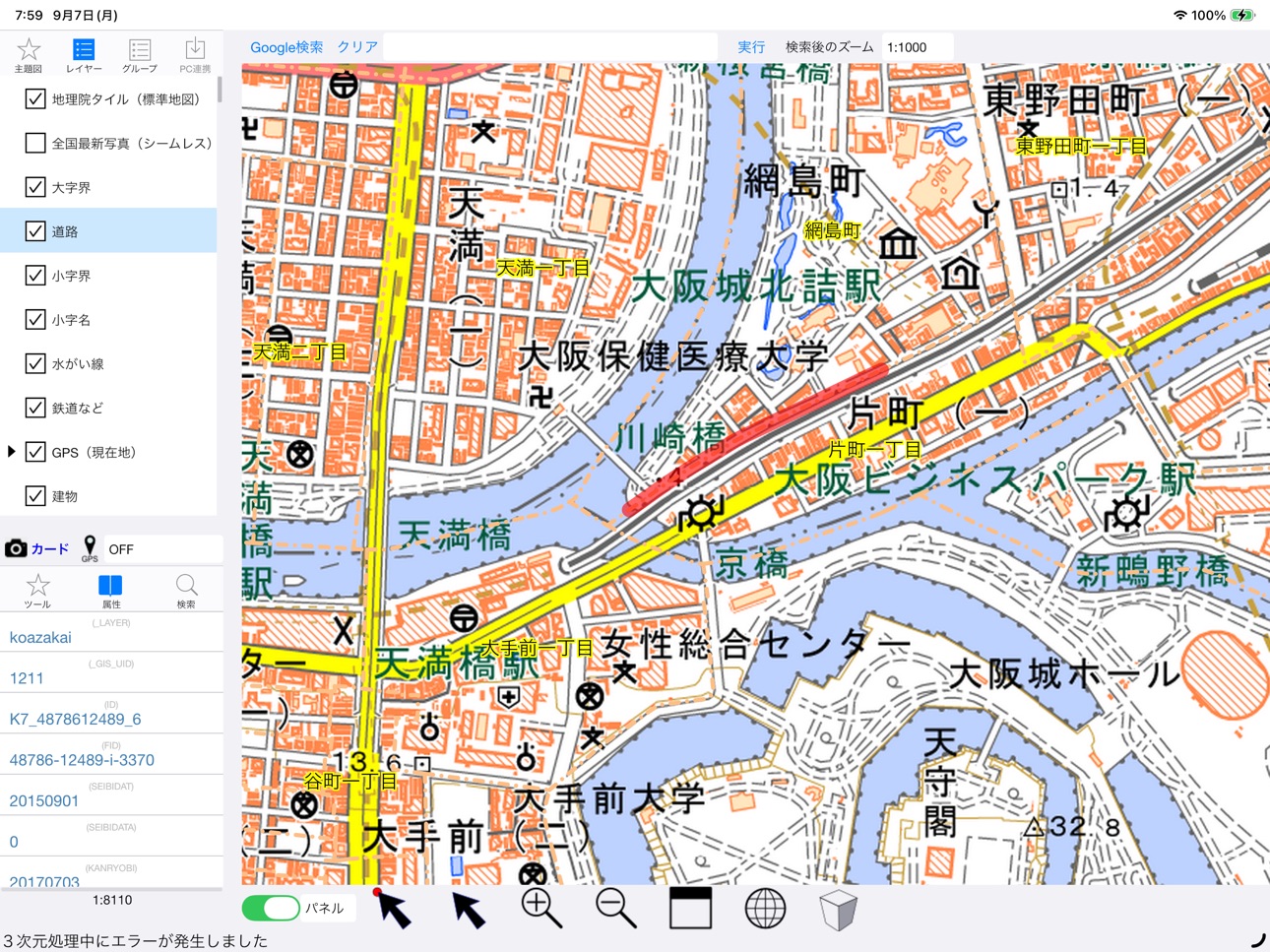Select the 48786-12489-i-3370 FID value
This screenshot has width=1270, height=952.
click(82, 760)
